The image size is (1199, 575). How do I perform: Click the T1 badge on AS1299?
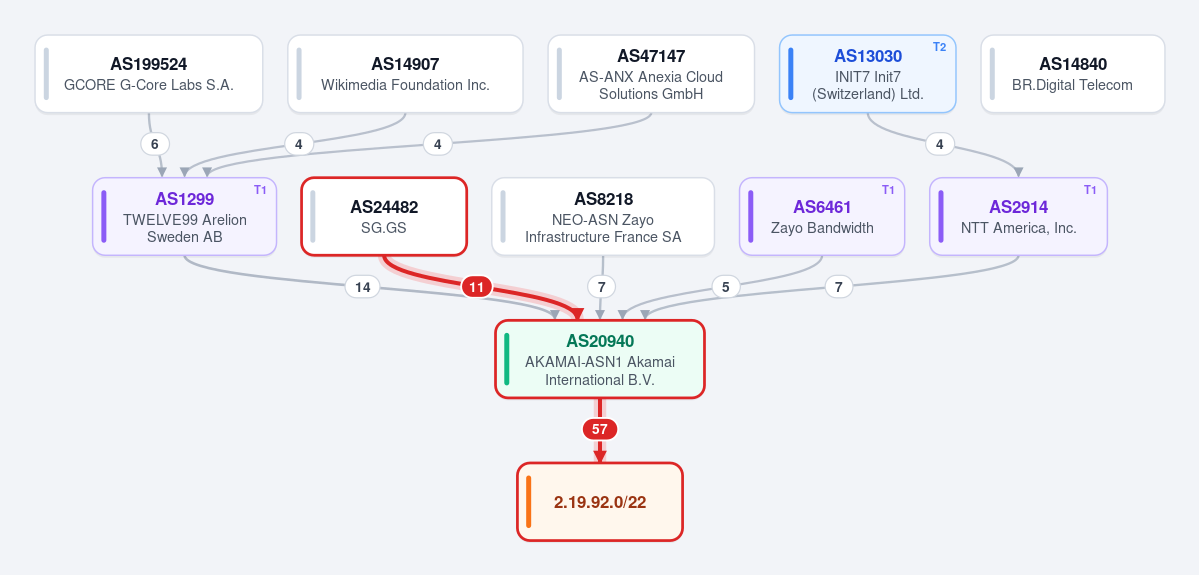(260, 190)
